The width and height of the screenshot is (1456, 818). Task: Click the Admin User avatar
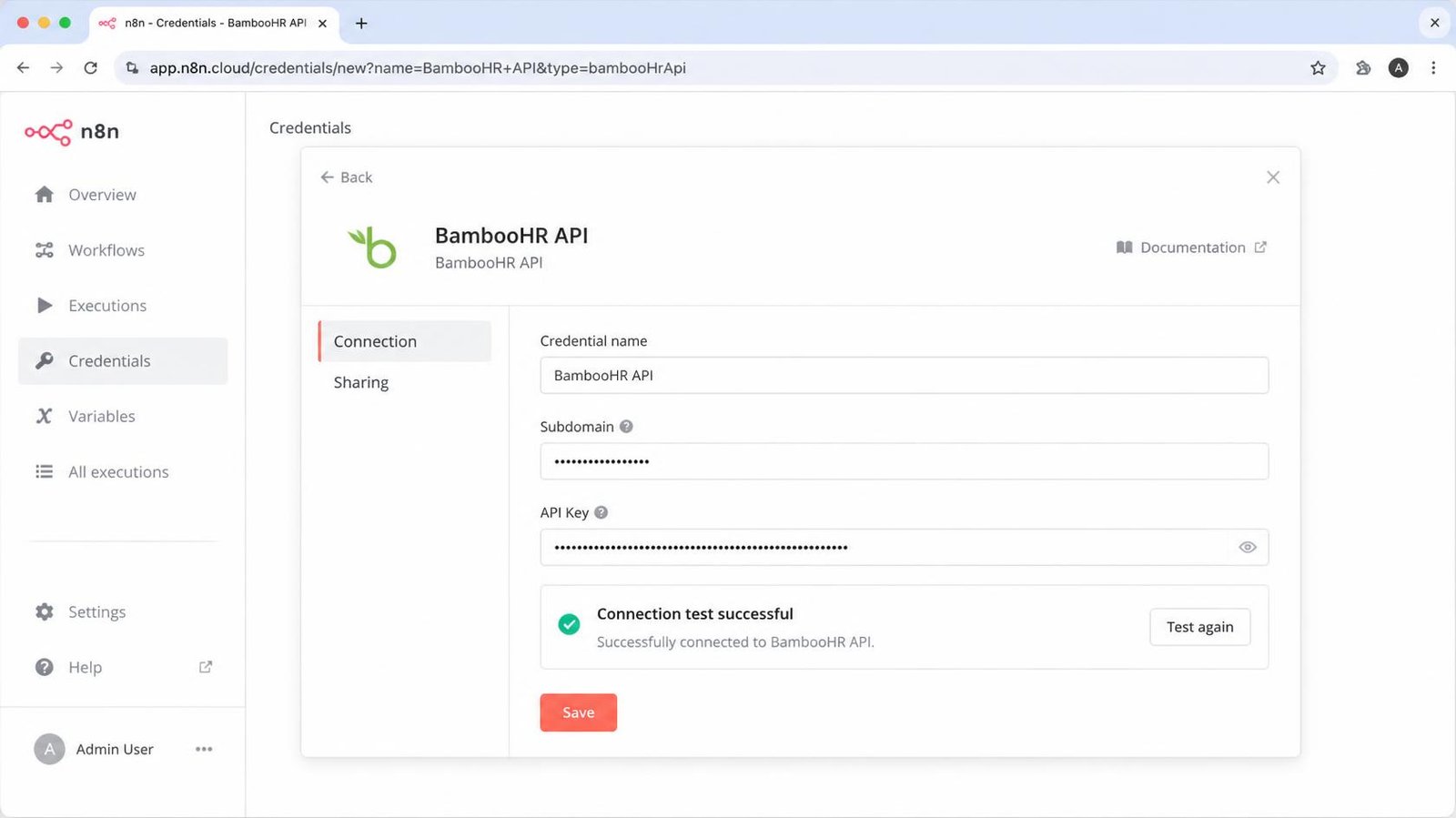[x=49, y=749]
